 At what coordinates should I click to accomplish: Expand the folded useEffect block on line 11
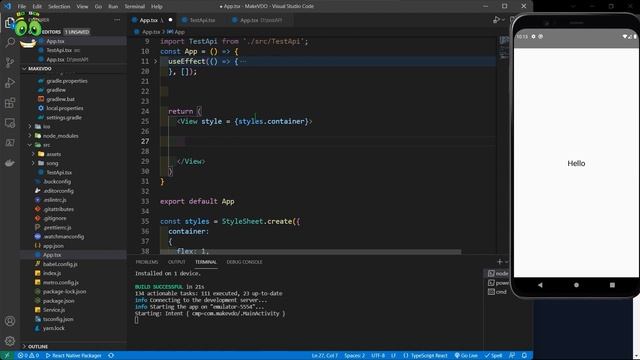tap(156, 62)
